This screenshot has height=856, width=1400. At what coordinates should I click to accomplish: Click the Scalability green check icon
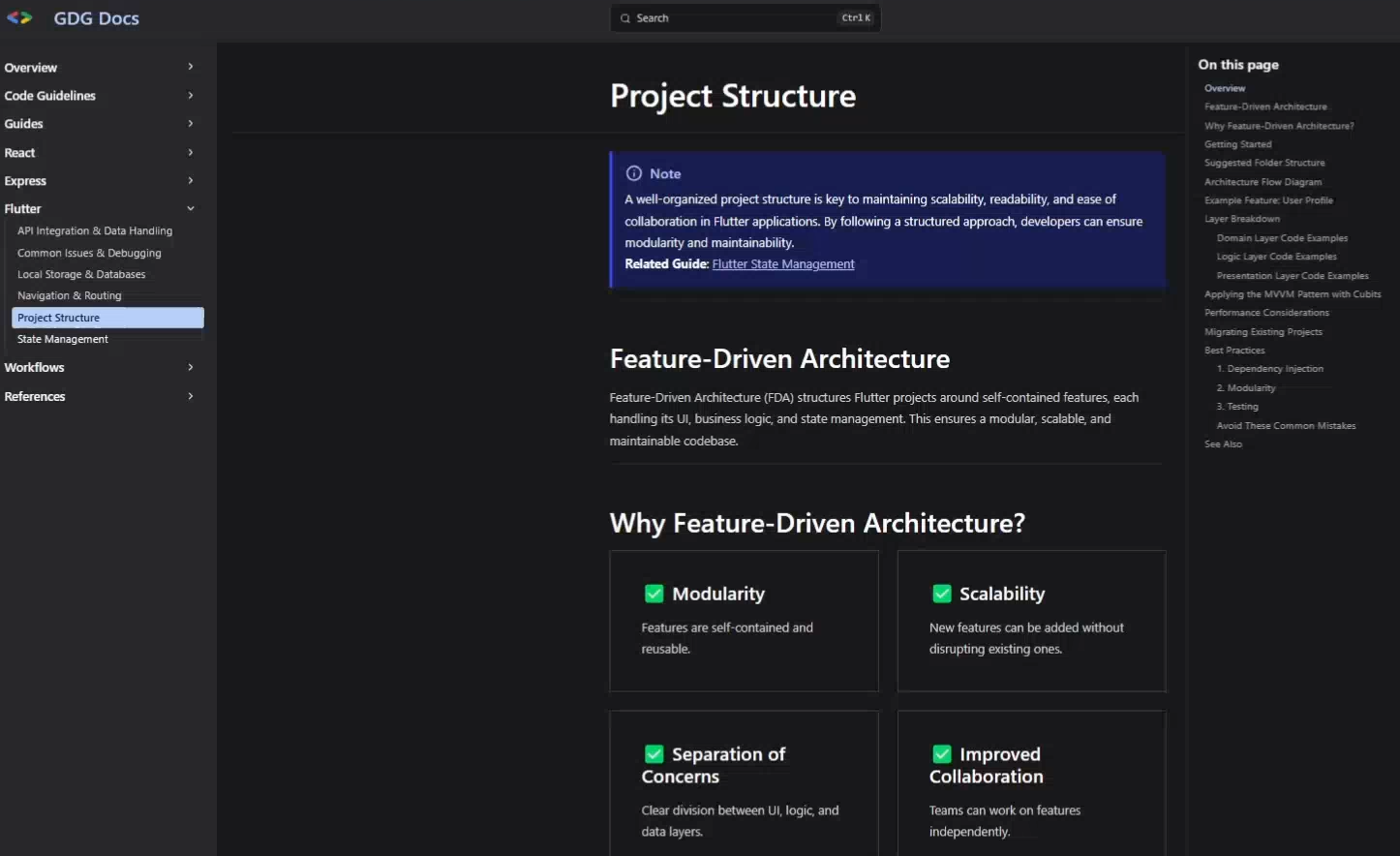coord(942,594)
